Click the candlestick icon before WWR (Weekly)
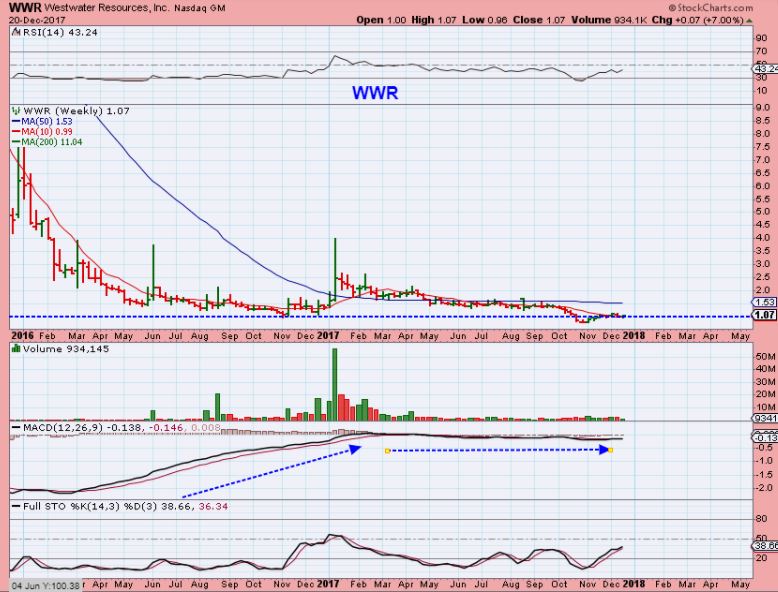Screen dimensions: 778x592 point(16,111)
